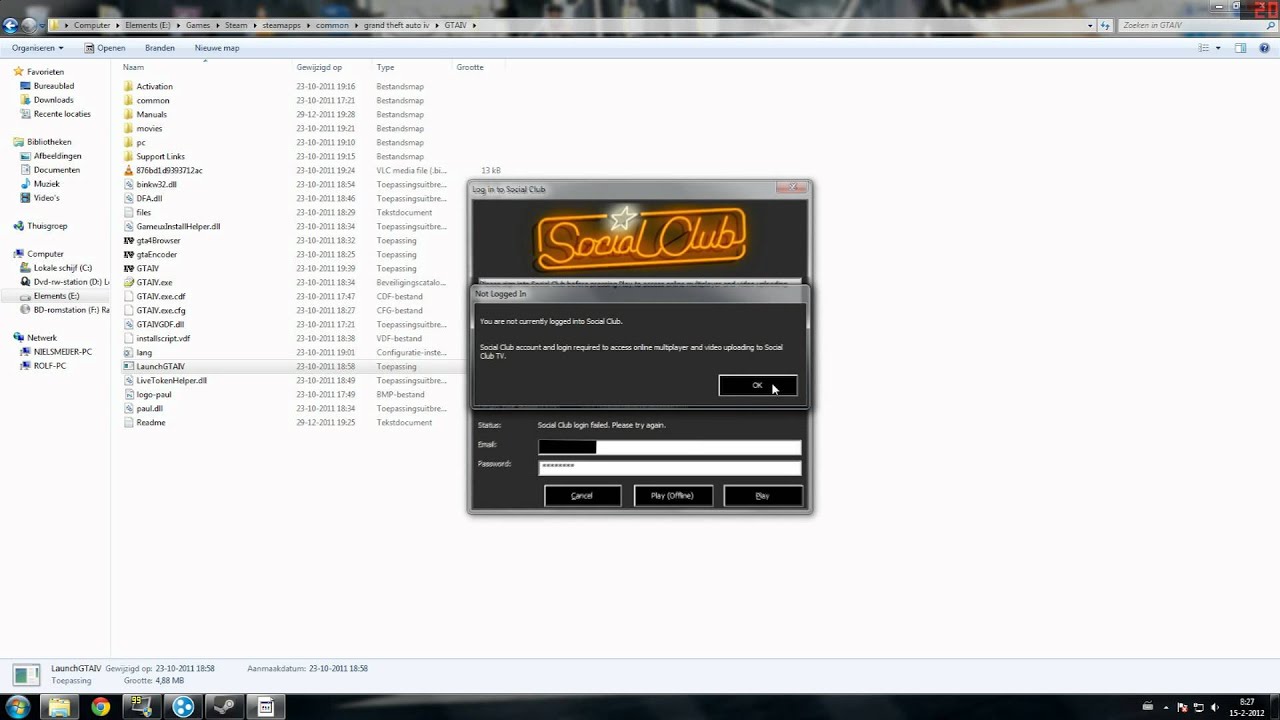Select the Manuals folder icon
Screen dimensions: 1280x720
coord(128,115)
